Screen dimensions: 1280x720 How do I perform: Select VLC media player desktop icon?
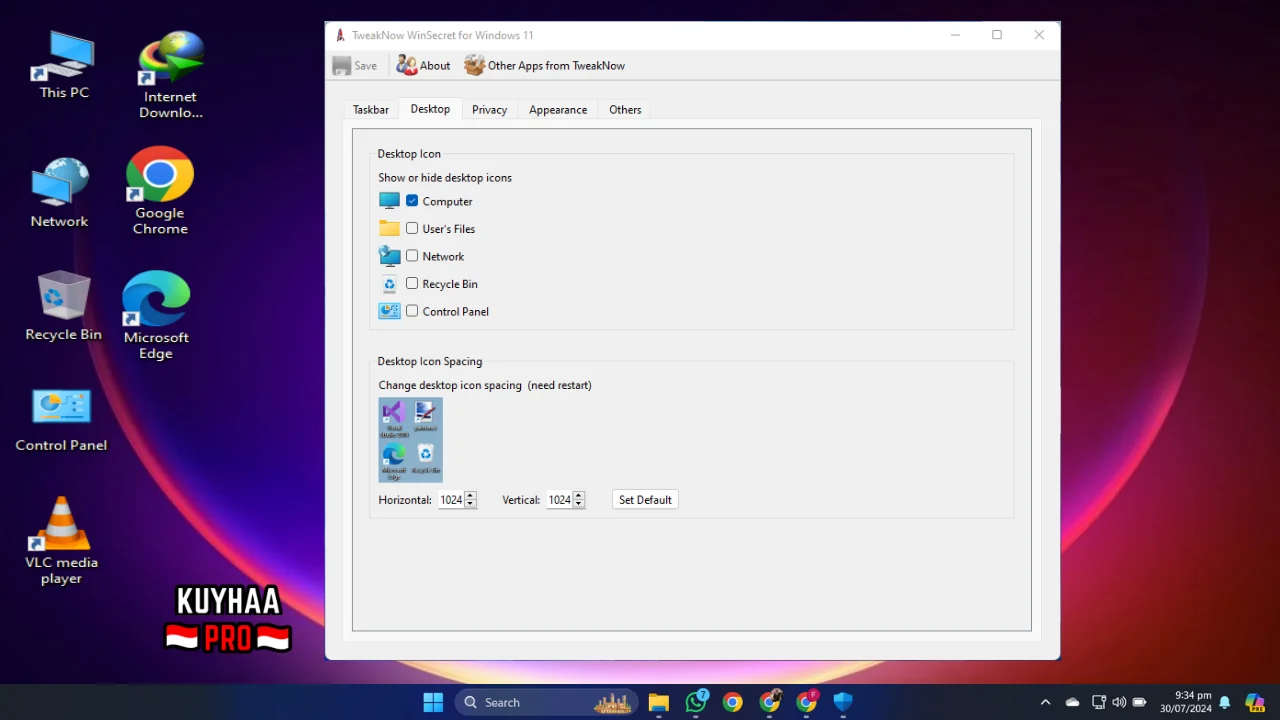click(61, 541)
